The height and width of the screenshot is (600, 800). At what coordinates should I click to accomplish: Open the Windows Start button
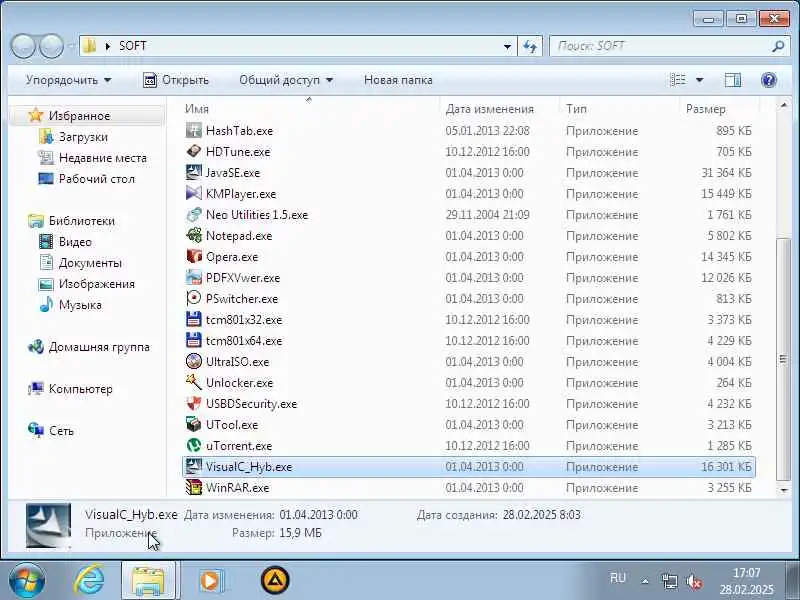point(26,581)
